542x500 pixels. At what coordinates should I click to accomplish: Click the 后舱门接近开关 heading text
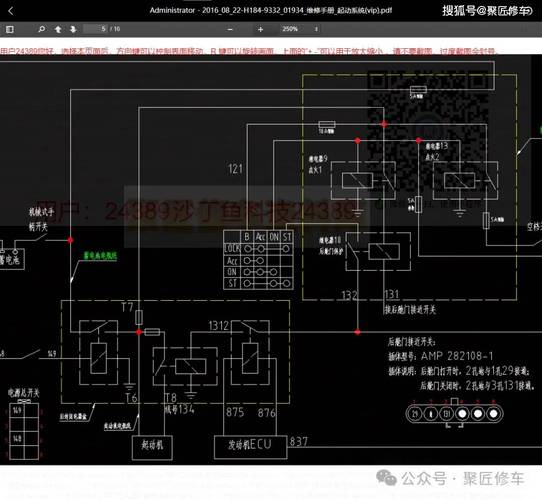411,342
